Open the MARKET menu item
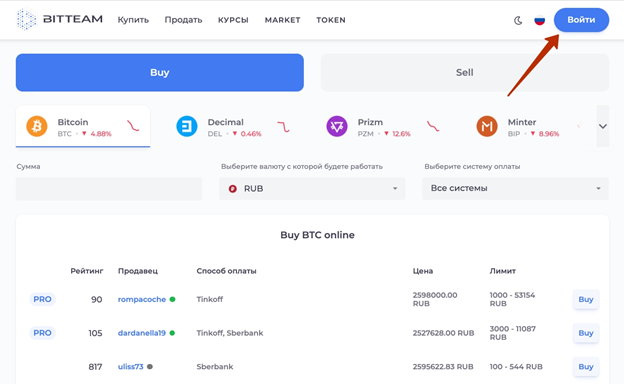624x384 pixels. pos(283,20)
